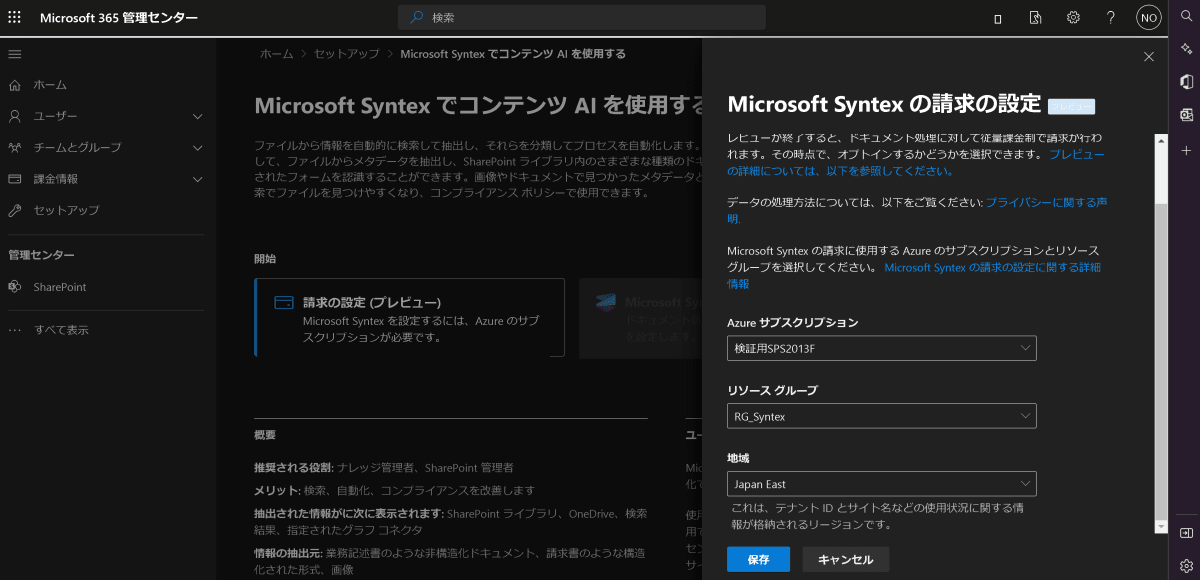Open the mobile device icon in header
Image resolution: width=1200 pixels, height=580 pixels.
pos(998,18)
